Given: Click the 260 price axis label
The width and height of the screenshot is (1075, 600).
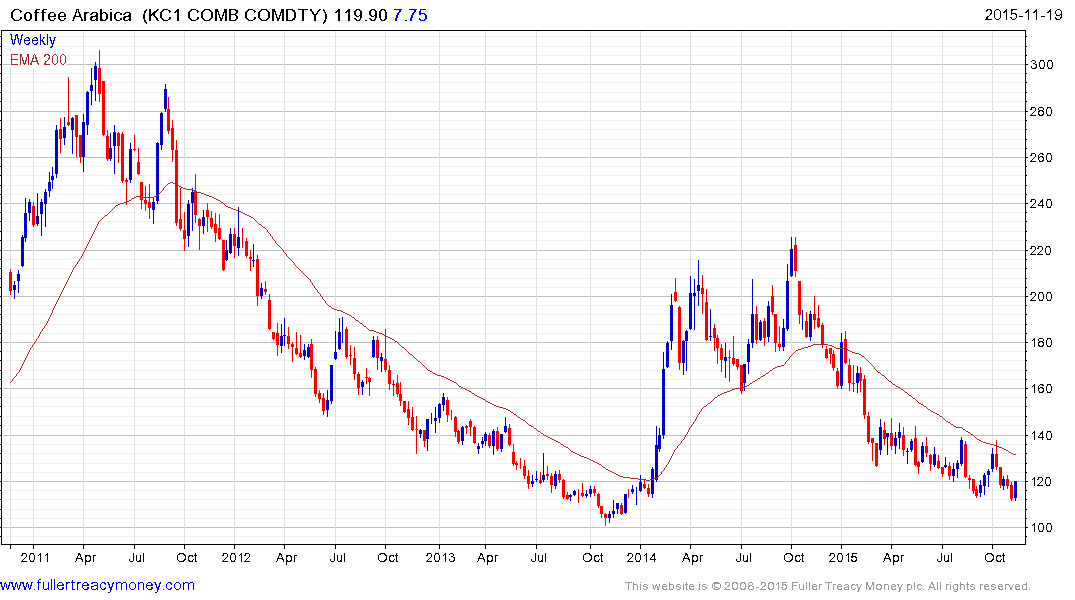Looking at the screenshot, I should 1041,157.
